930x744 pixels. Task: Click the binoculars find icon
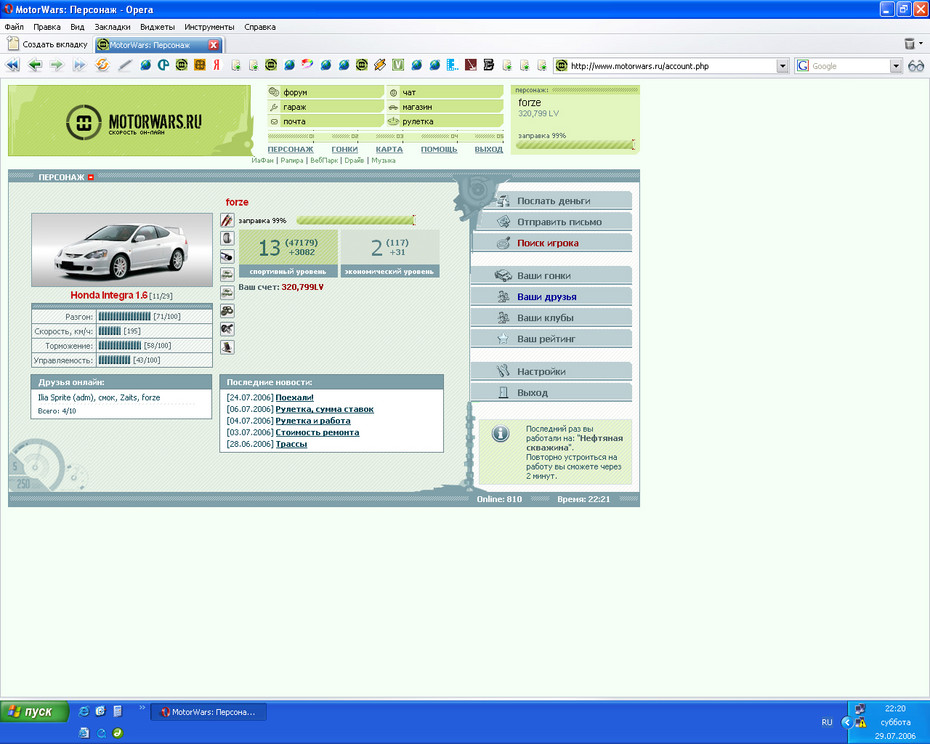tap(916, 66)
